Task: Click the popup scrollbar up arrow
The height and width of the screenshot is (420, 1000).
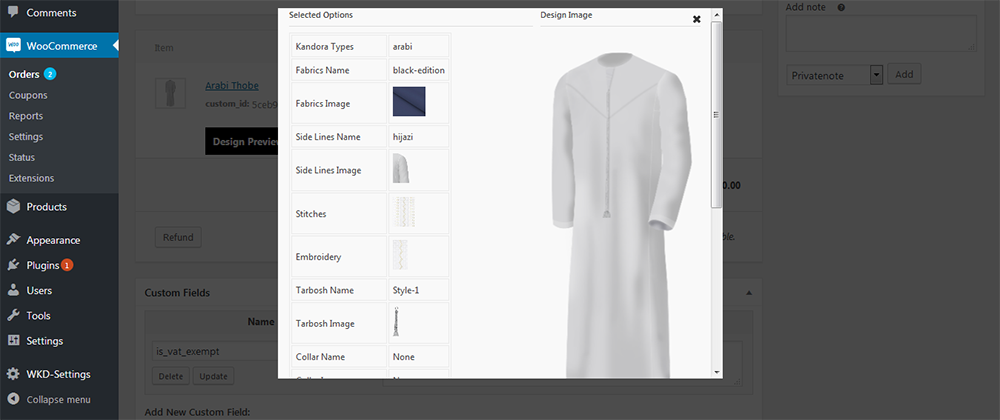Action: 716,15
